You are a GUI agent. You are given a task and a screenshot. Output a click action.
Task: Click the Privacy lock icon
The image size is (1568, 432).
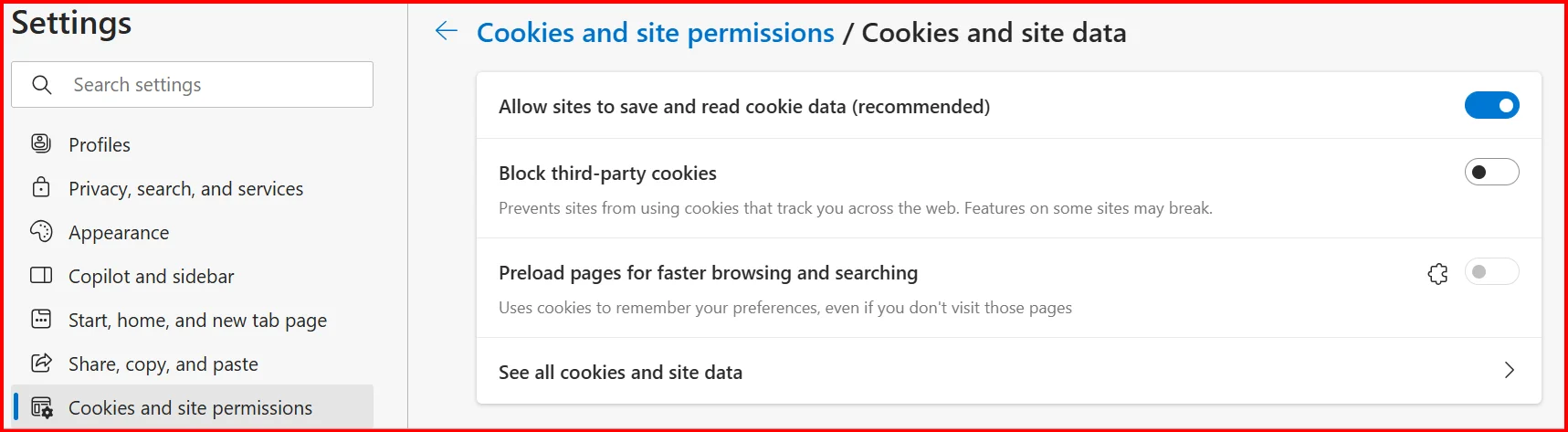[x=41, y=187]
